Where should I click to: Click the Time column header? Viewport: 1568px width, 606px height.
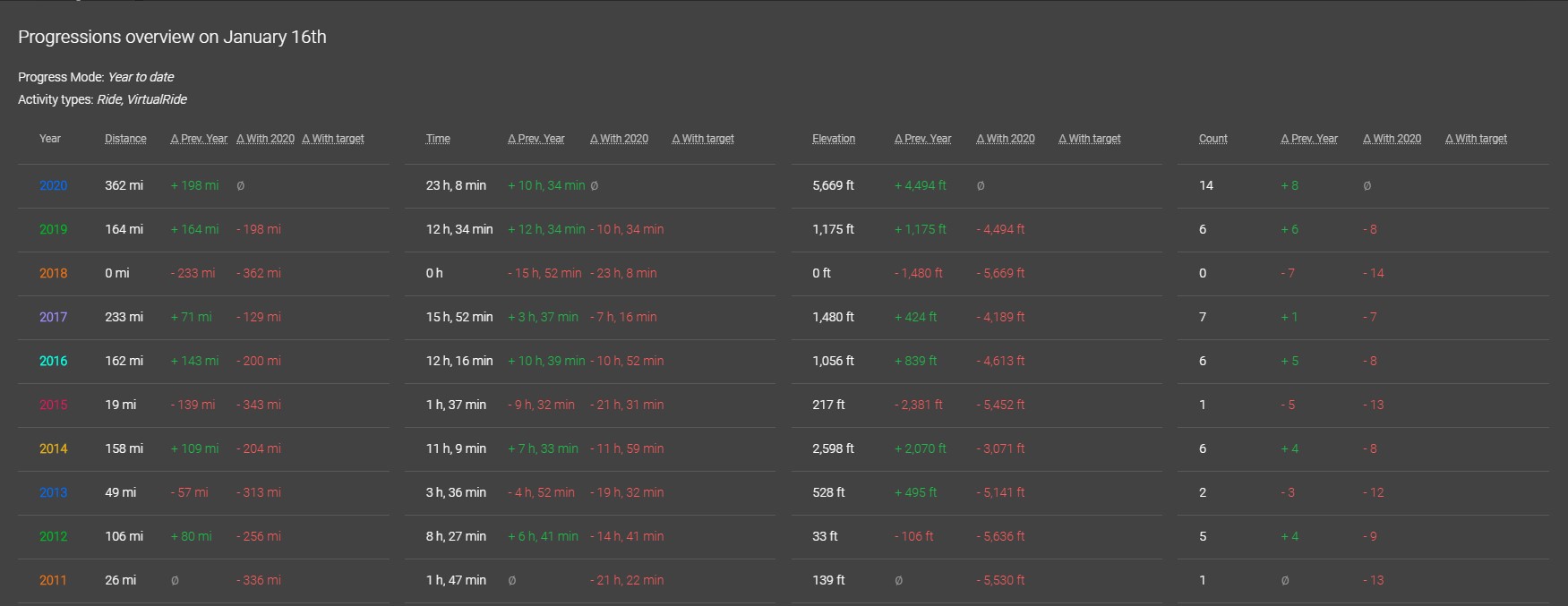tap(438, 139)
